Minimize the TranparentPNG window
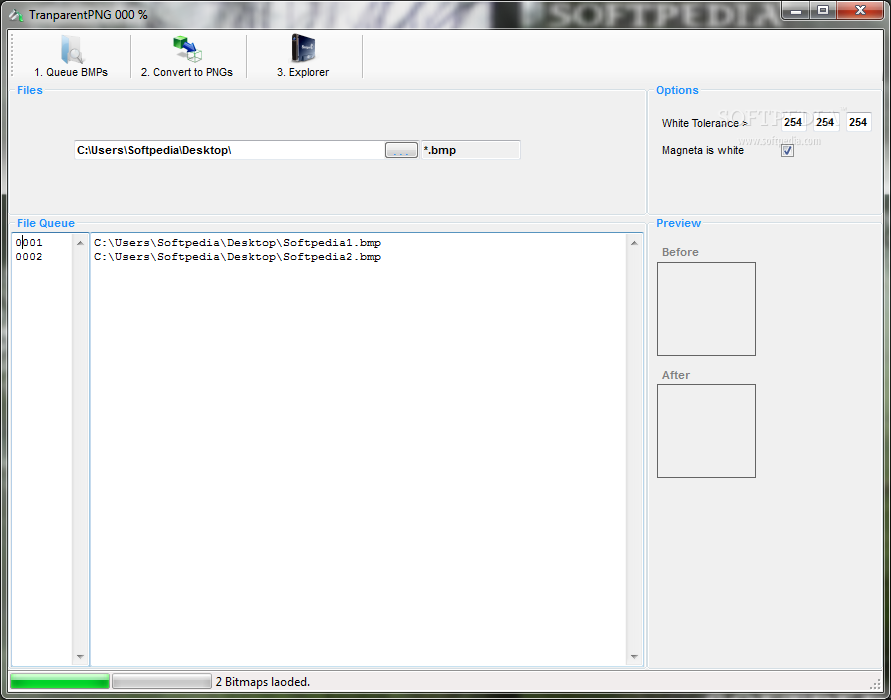This screenshot has height=700, width=891. pyautogui.click(x=796, y=10)
